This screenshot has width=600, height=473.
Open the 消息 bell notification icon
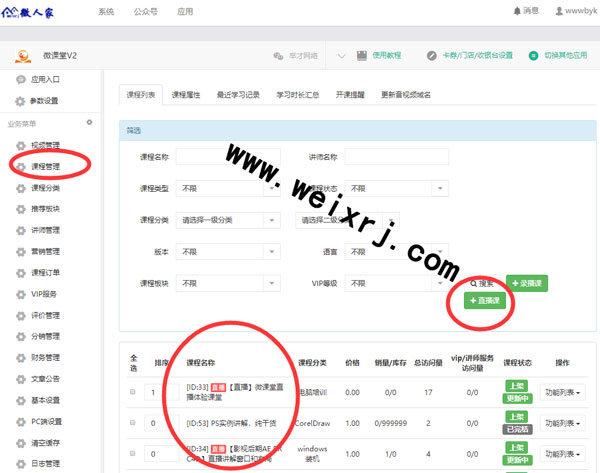point(517,11)
